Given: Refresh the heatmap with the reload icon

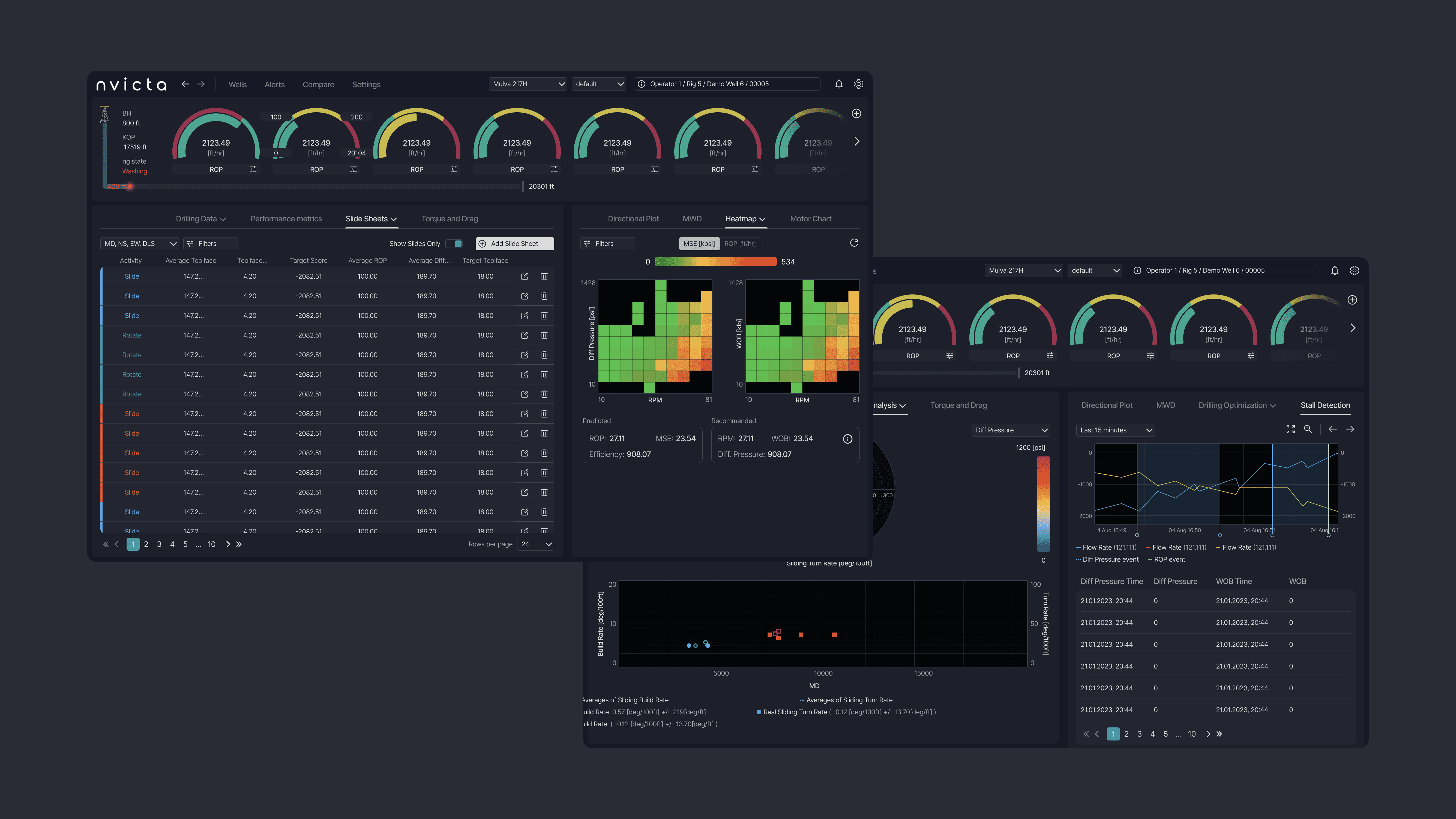Looking at the screenshot, I should pyautogui.click(x=854, y=243).
